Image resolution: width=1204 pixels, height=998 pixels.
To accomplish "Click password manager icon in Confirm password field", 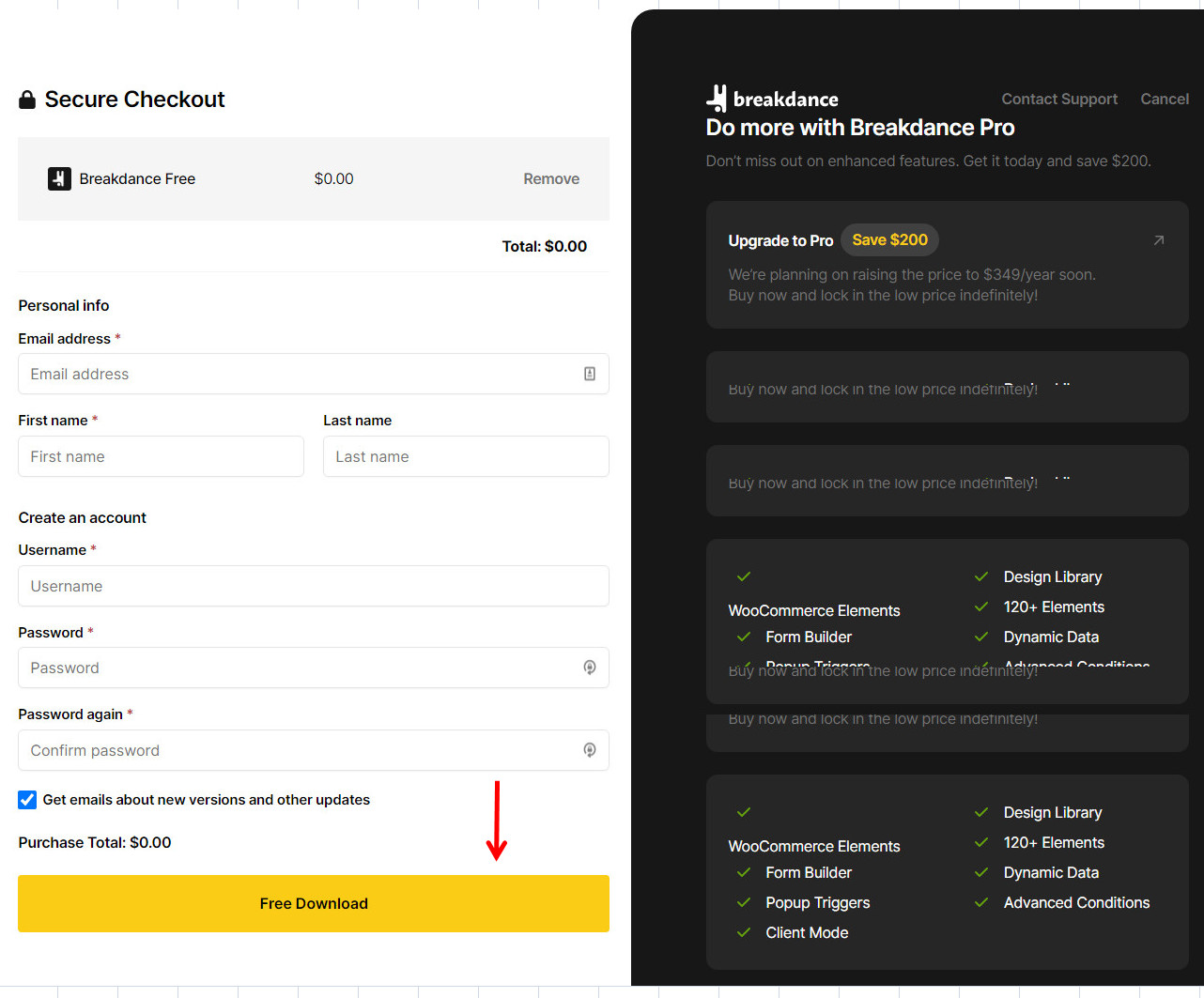I will click(590, 750).
